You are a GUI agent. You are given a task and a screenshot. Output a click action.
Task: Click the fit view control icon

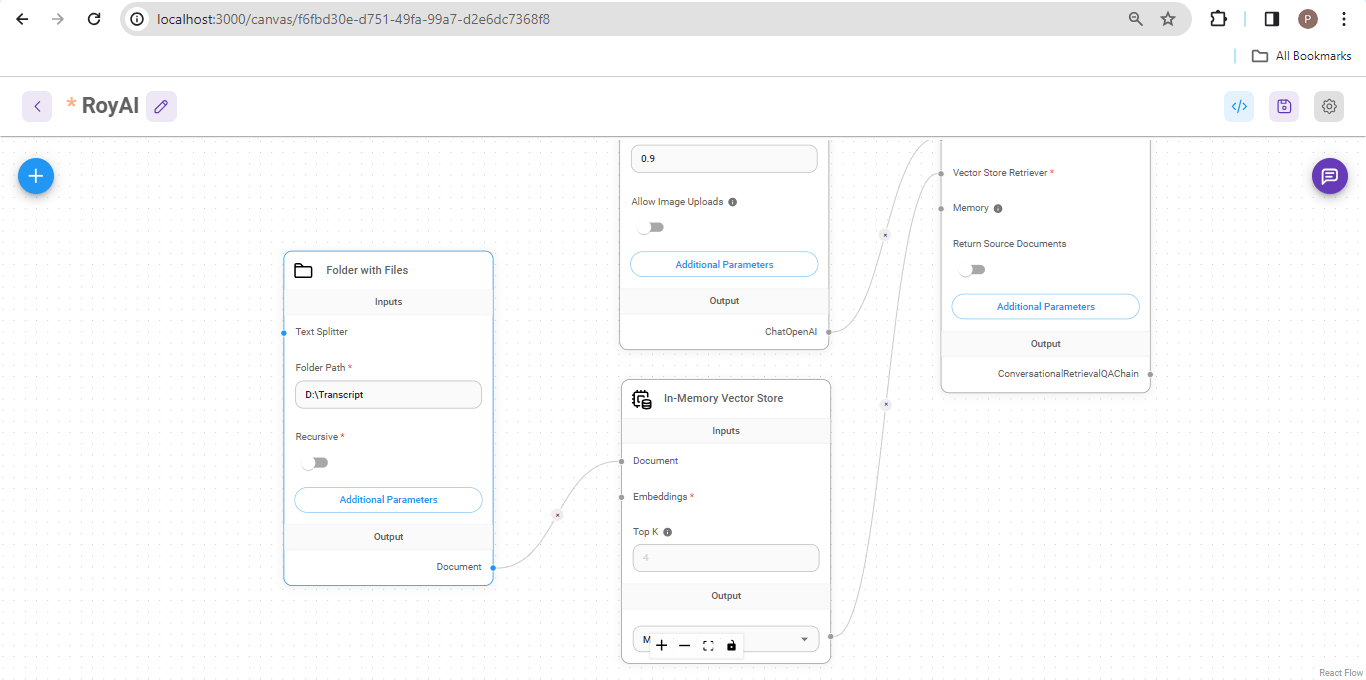(708, 646)
